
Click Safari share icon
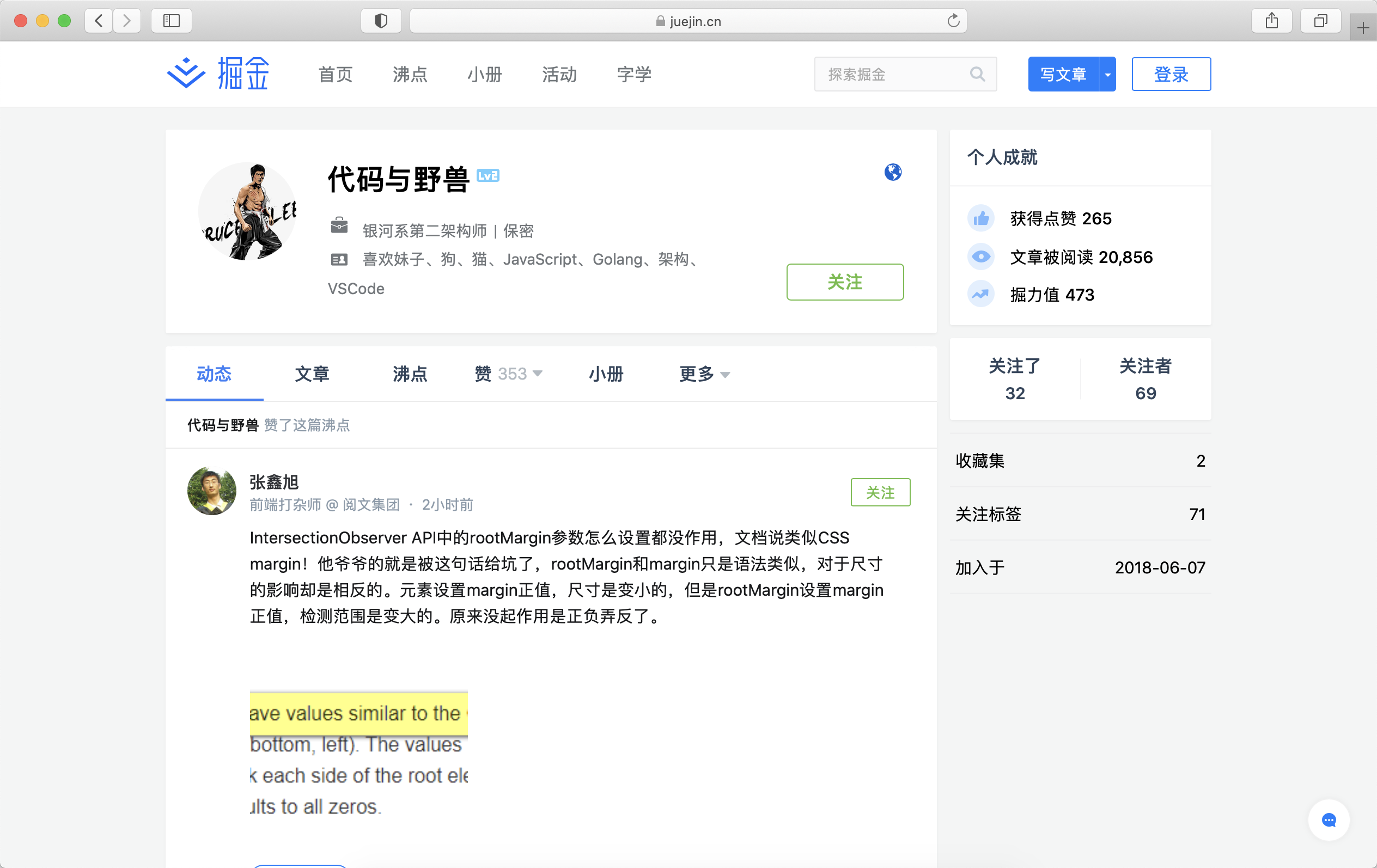click(1271, 21)
